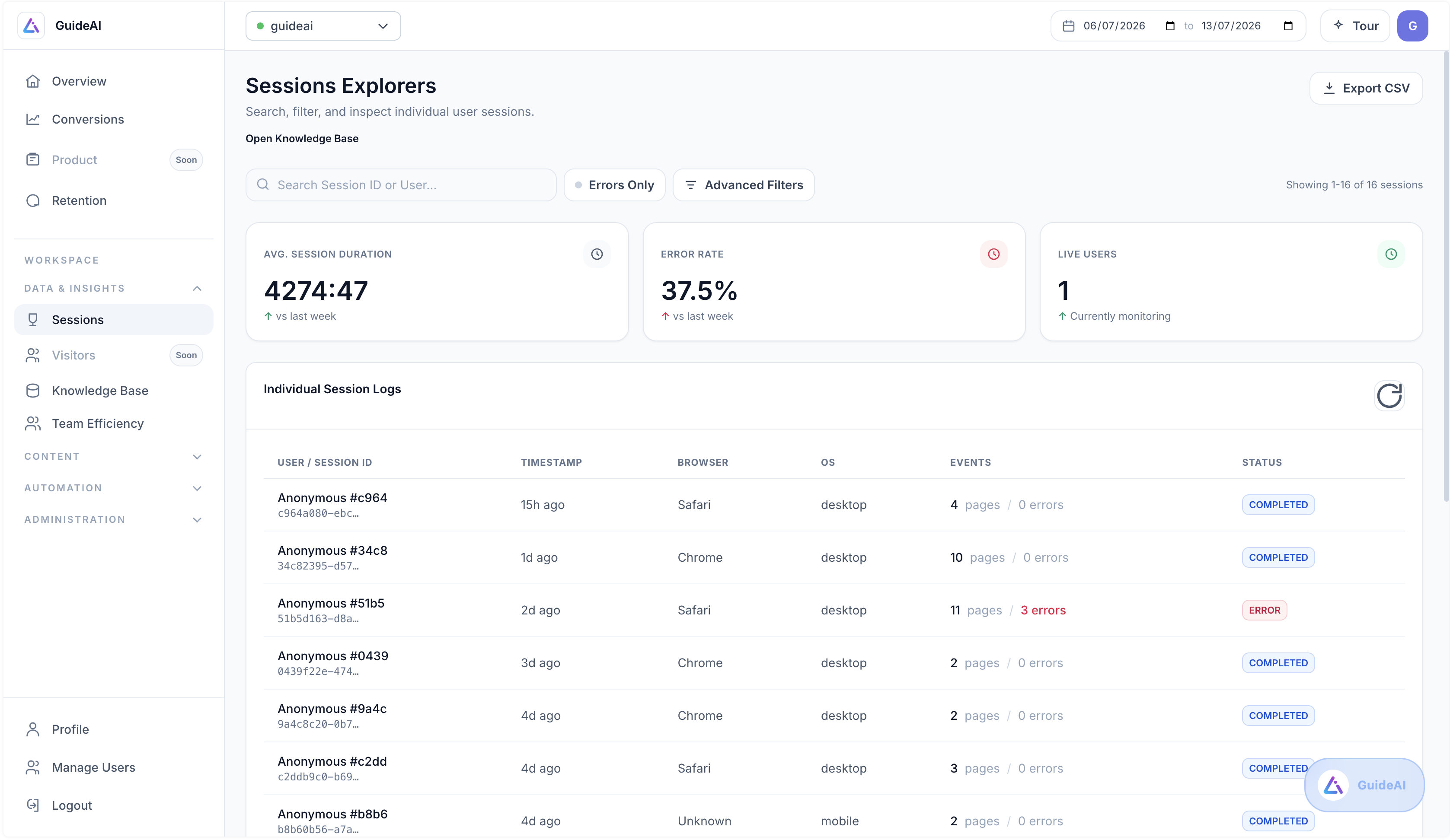The width and height of the screenshot is (1450, 840).
Task: Expand the Administration section
Action: pos(113,519)
